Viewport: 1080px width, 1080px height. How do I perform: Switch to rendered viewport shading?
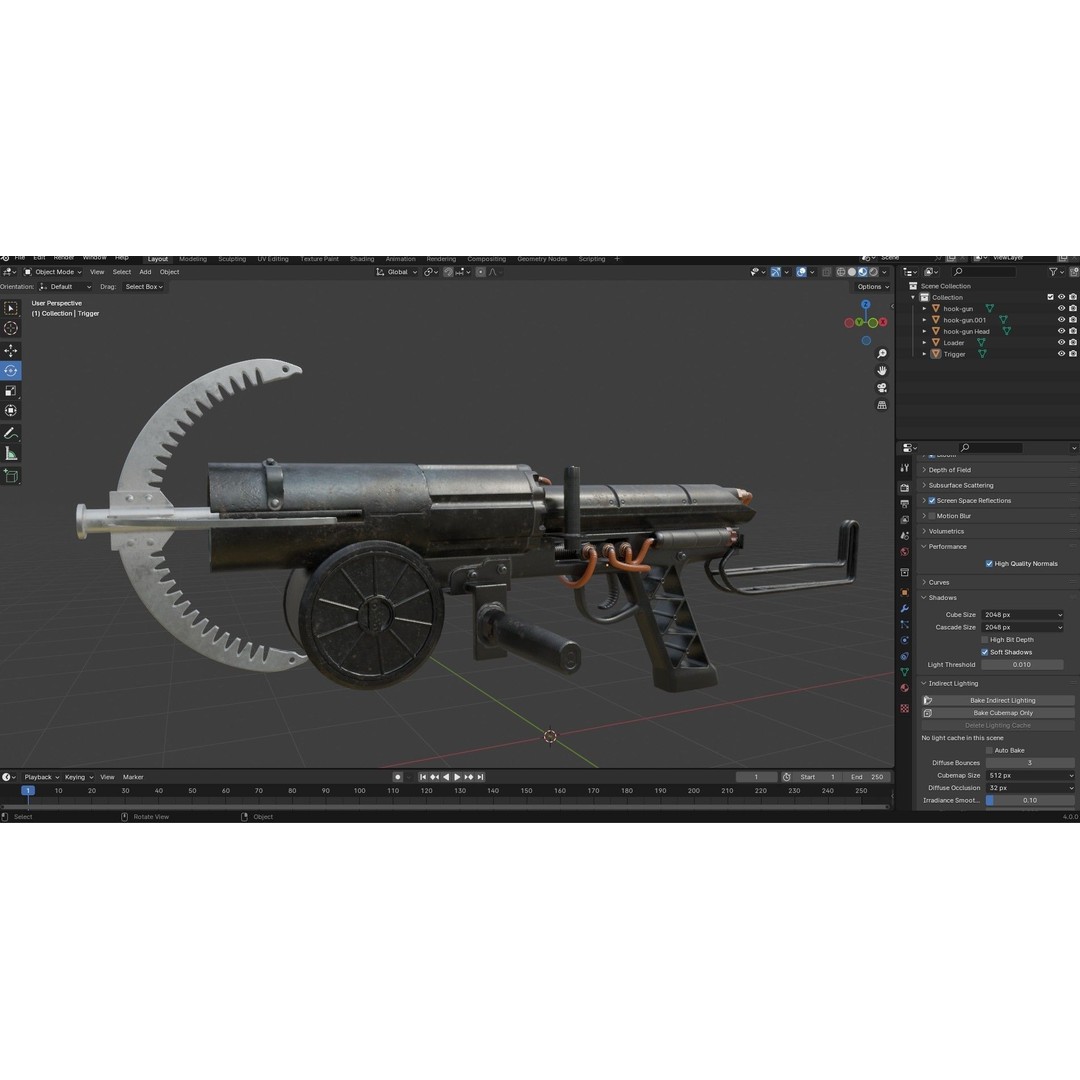click(873, 272)
